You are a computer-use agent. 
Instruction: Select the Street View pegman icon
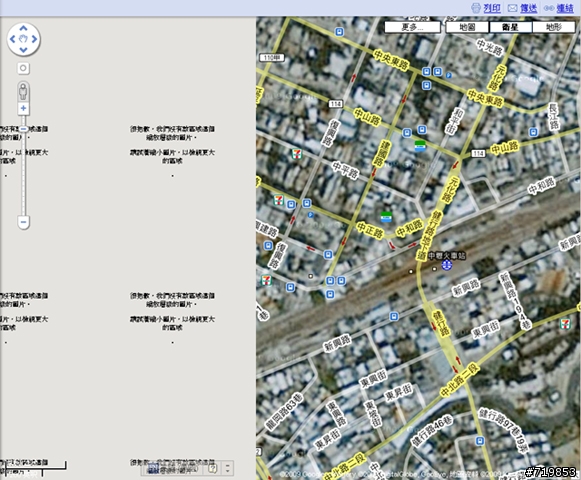tap(23, 92)
